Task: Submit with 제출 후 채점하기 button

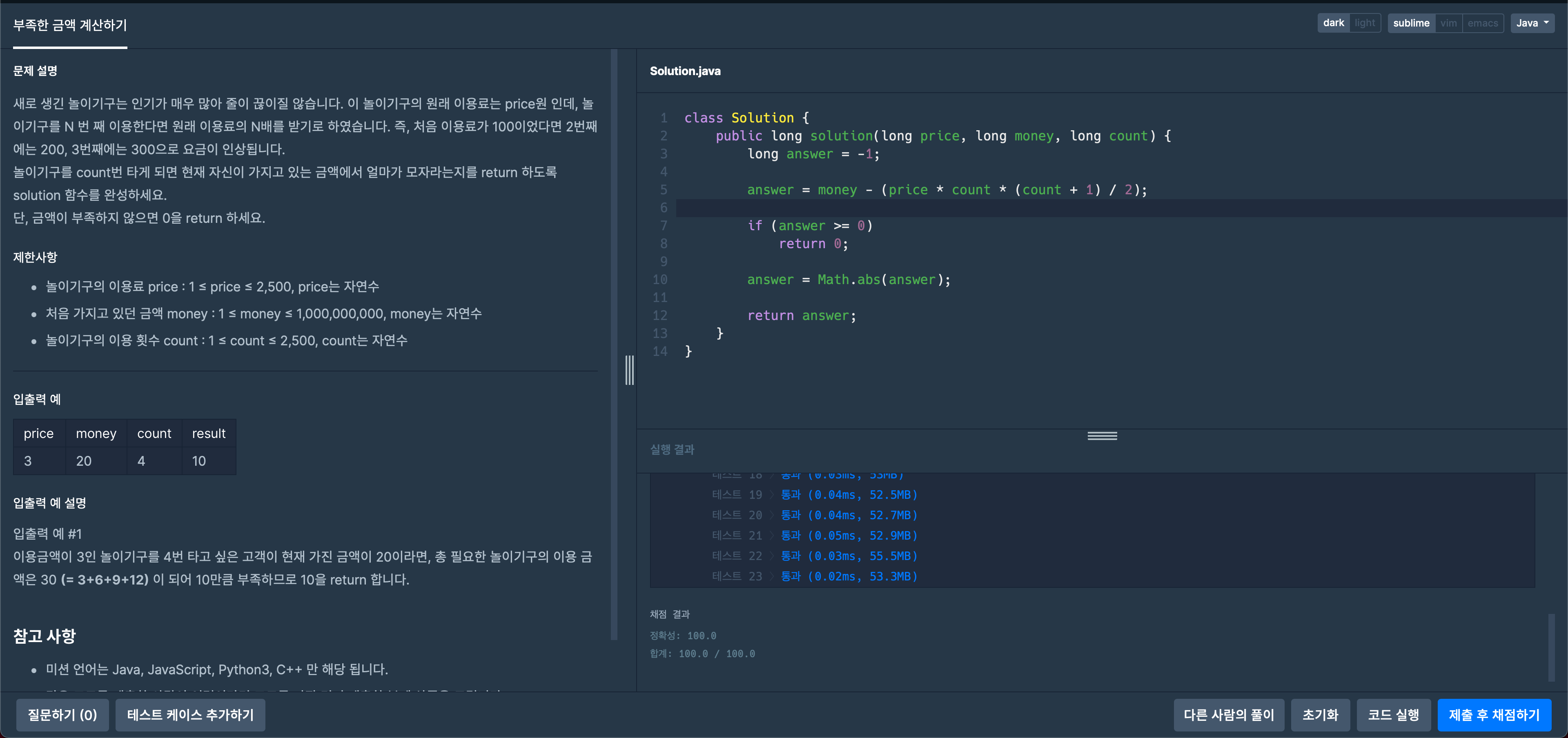Action: tap(1494, 715)
